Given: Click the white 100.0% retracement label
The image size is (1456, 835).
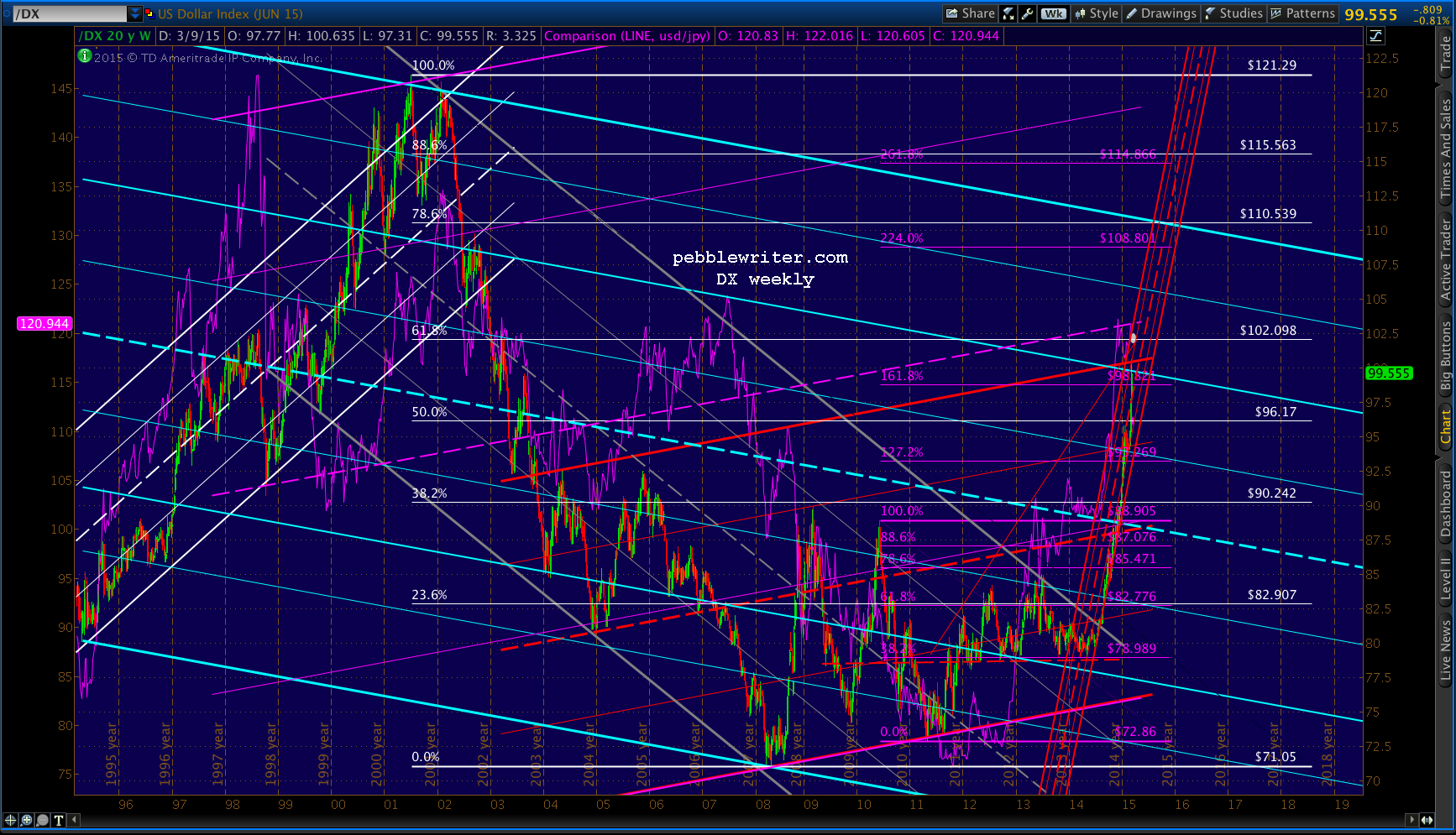Looking at the screenshot, I should (x=433, y=65).
